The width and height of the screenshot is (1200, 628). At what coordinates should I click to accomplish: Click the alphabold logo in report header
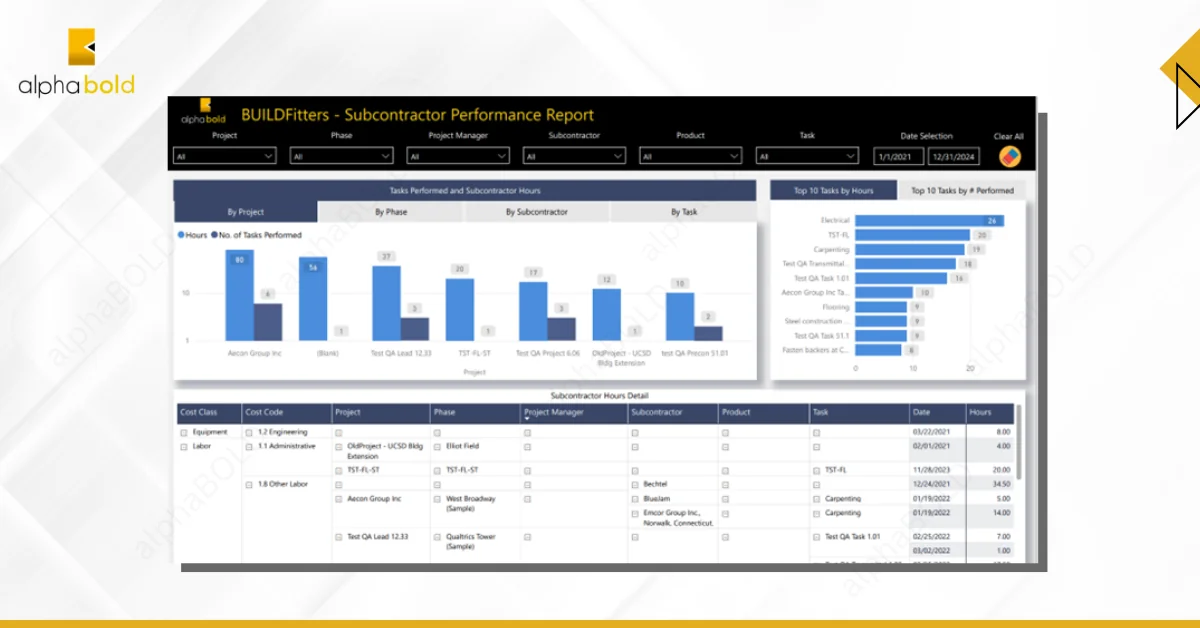coord(204,112)
